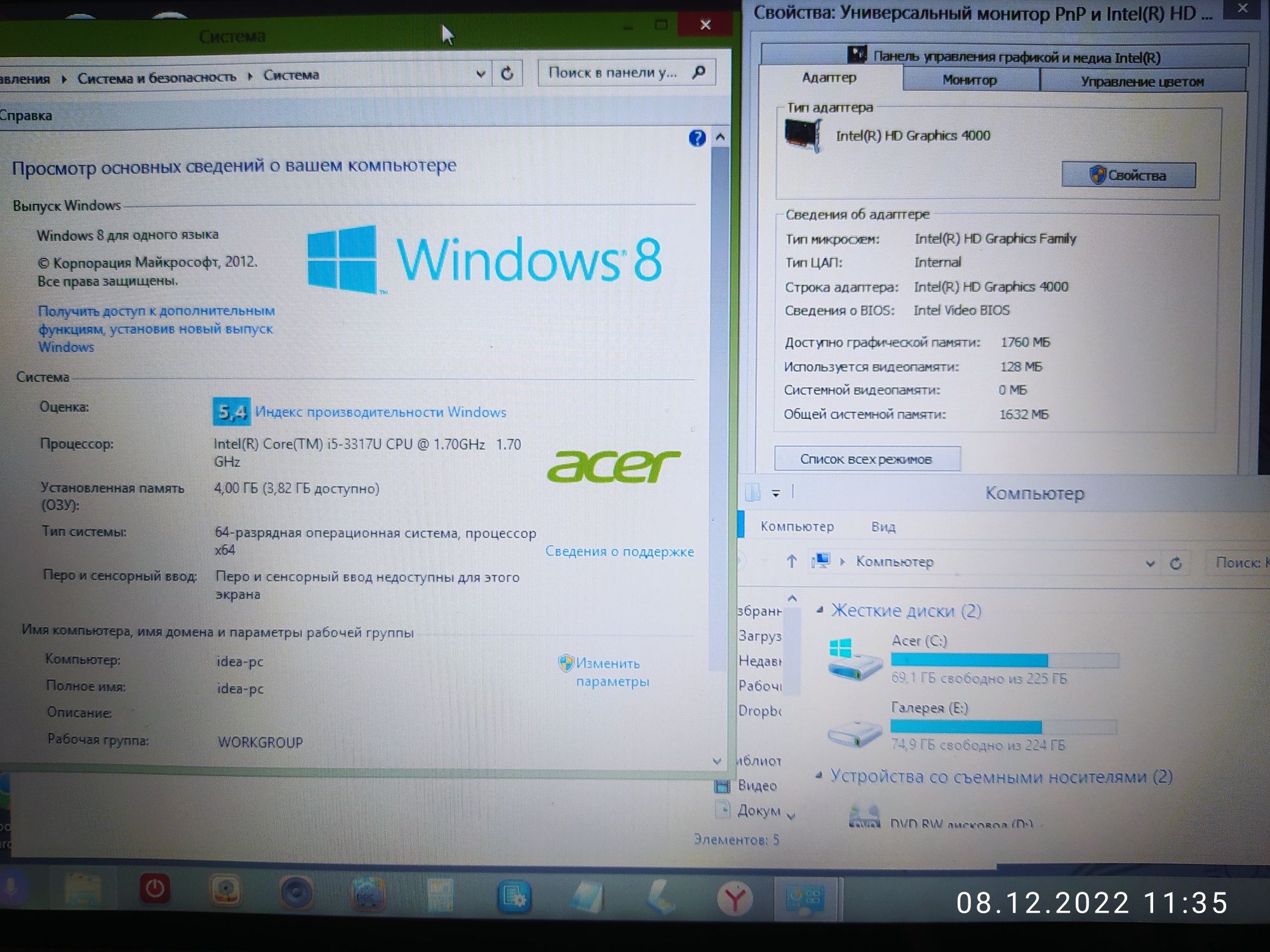Open address history dropdown in System window
1270x952 pixels.
[481, 74]
